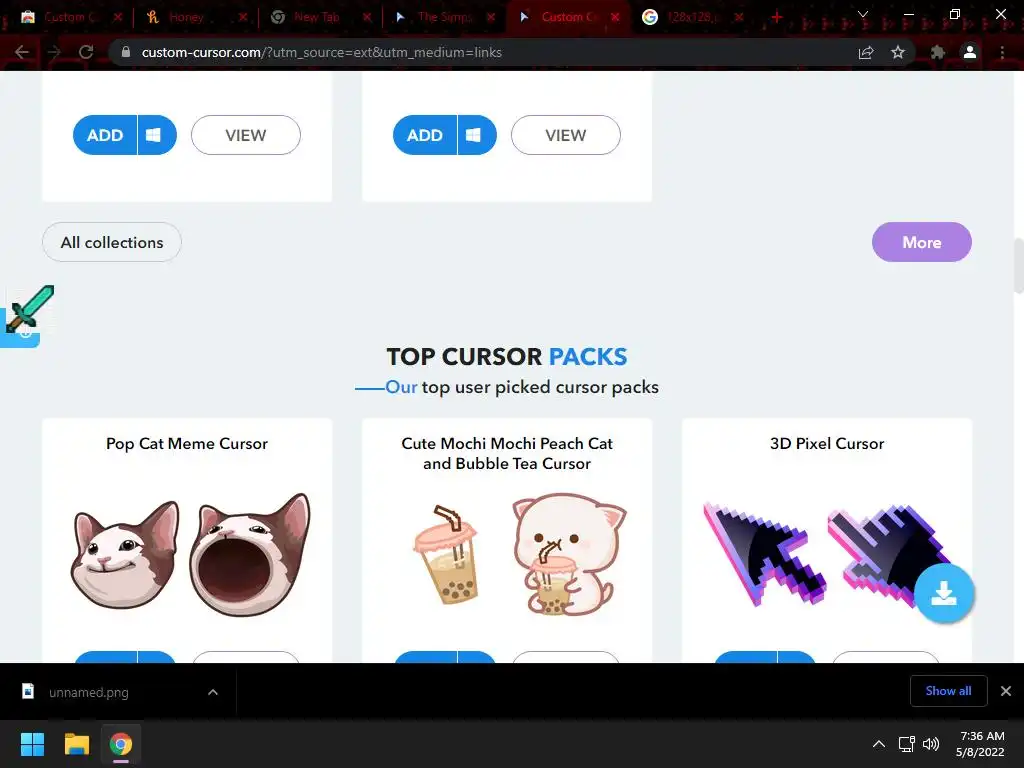Click the Mochi Peach Cat bubble tea image
1024x768 pixels.
(x=520, y=554)
